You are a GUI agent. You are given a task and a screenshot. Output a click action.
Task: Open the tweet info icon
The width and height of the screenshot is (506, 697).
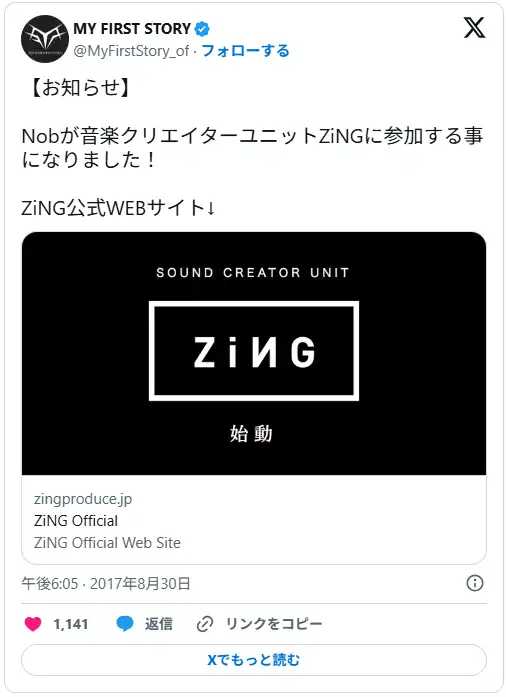(474, 583)
